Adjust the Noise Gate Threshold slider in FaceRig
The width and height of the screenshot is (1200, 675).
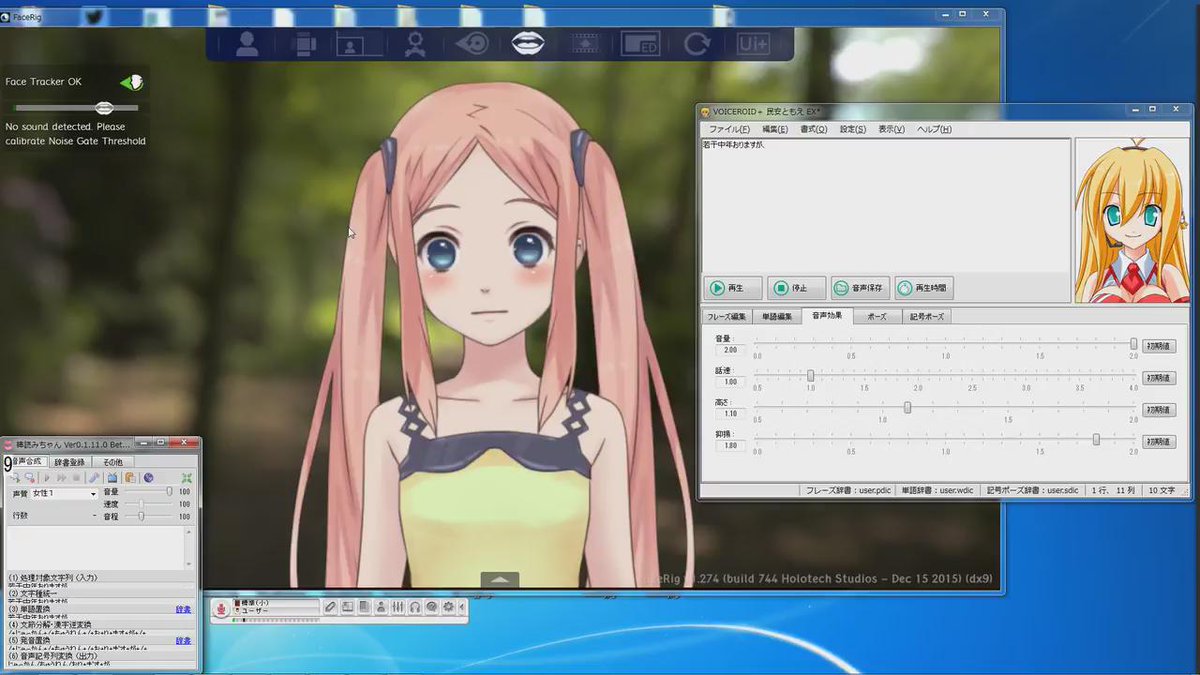tap(104, 107)
